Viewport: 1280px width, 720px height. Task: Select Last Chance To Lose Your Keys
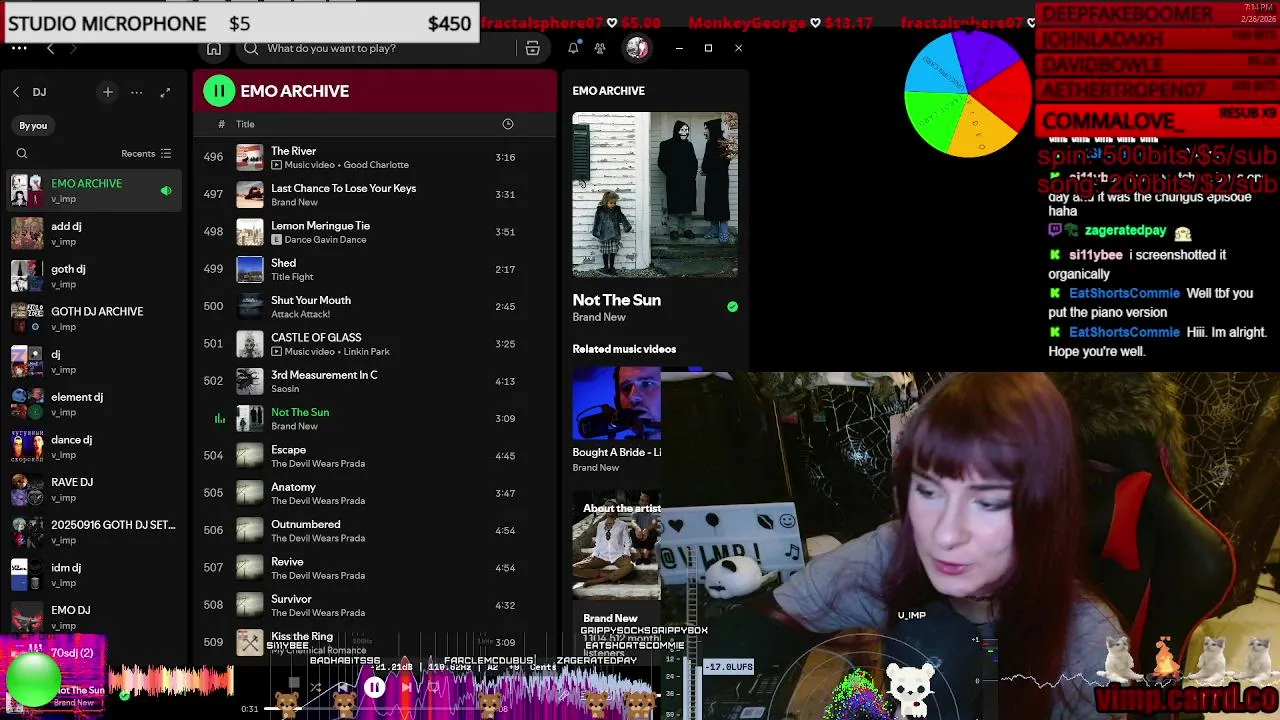[x=374, y=194]
